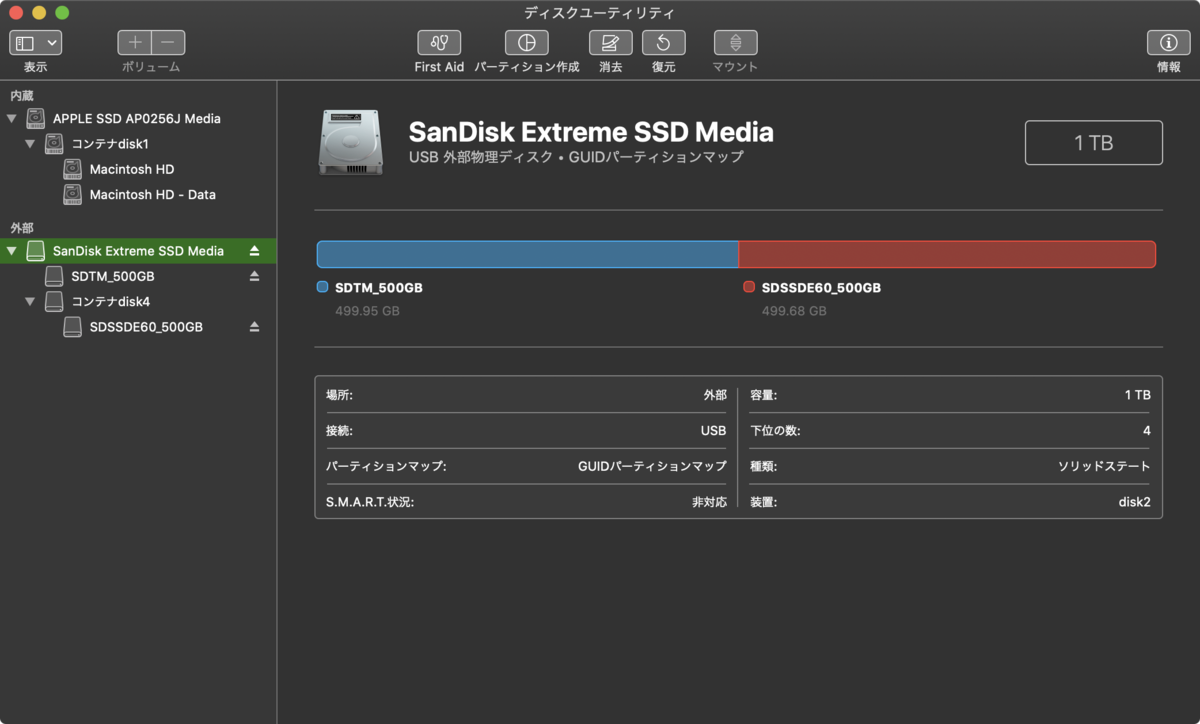The height and width of the screenshot is (724, 1200).
Task: Click the Erase (消去) toolbar icon
Action: point(610,43)
